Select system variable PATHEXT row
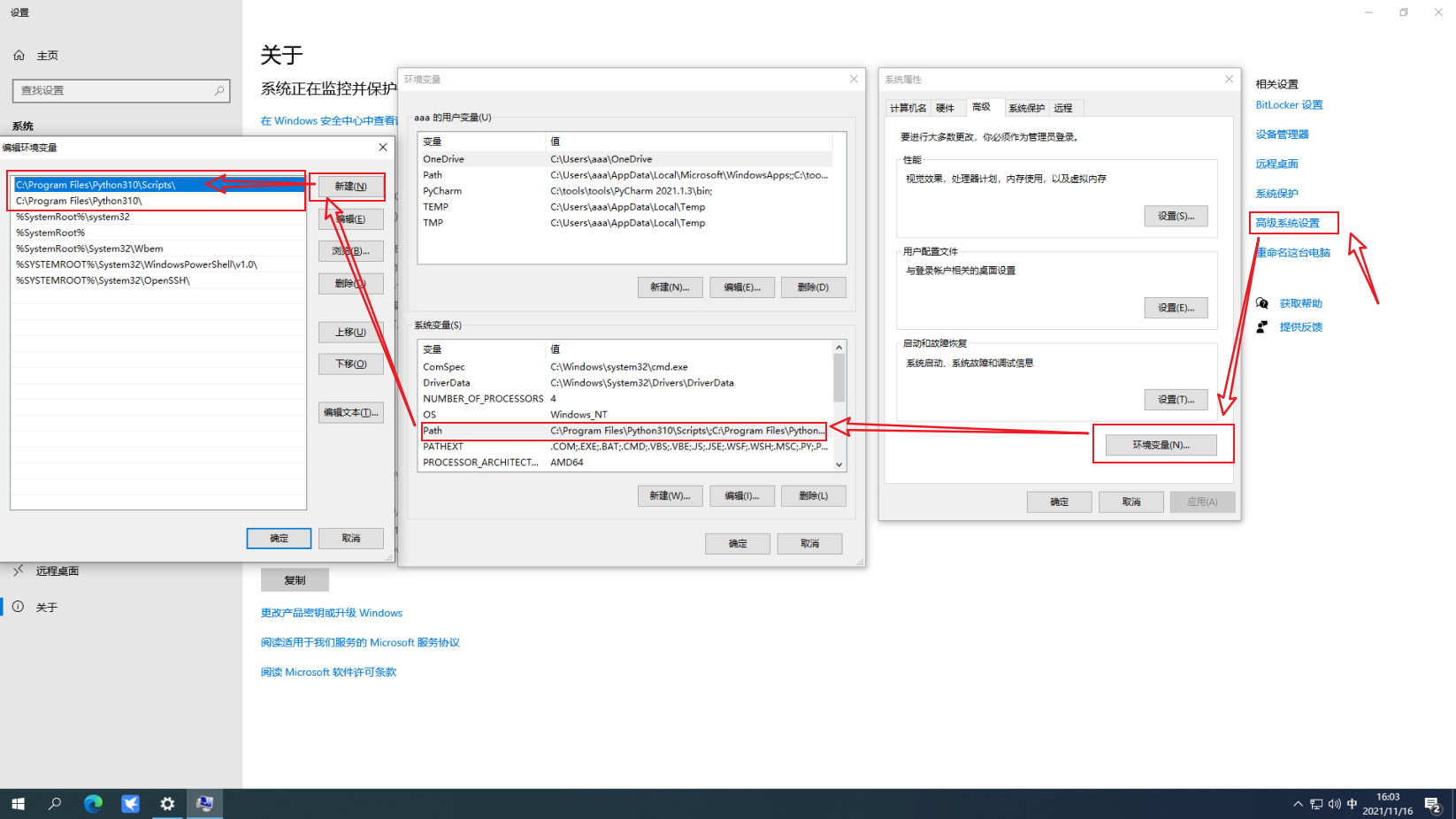This screenshot has height=819, width=1456. [x=624, y=447]
